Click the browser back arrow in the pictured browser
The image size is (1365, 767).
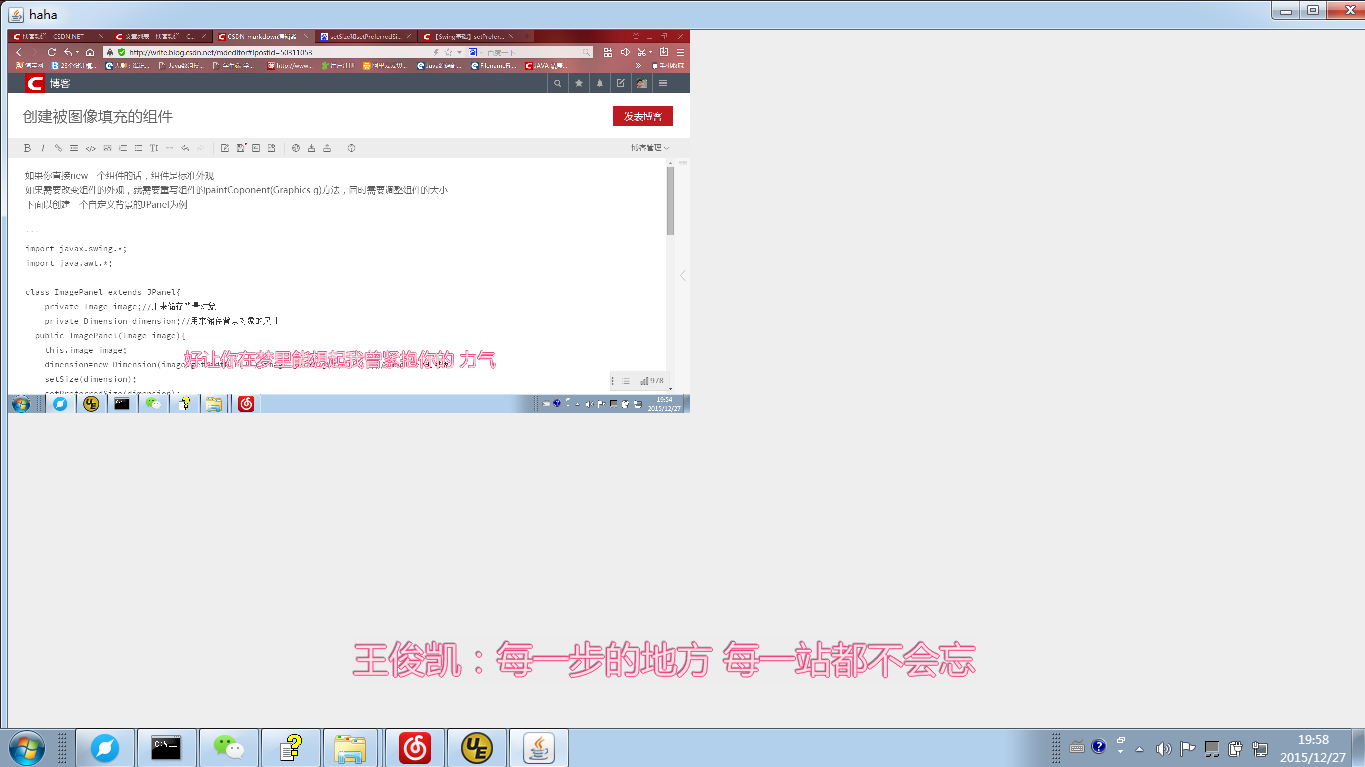click(19, 52)
